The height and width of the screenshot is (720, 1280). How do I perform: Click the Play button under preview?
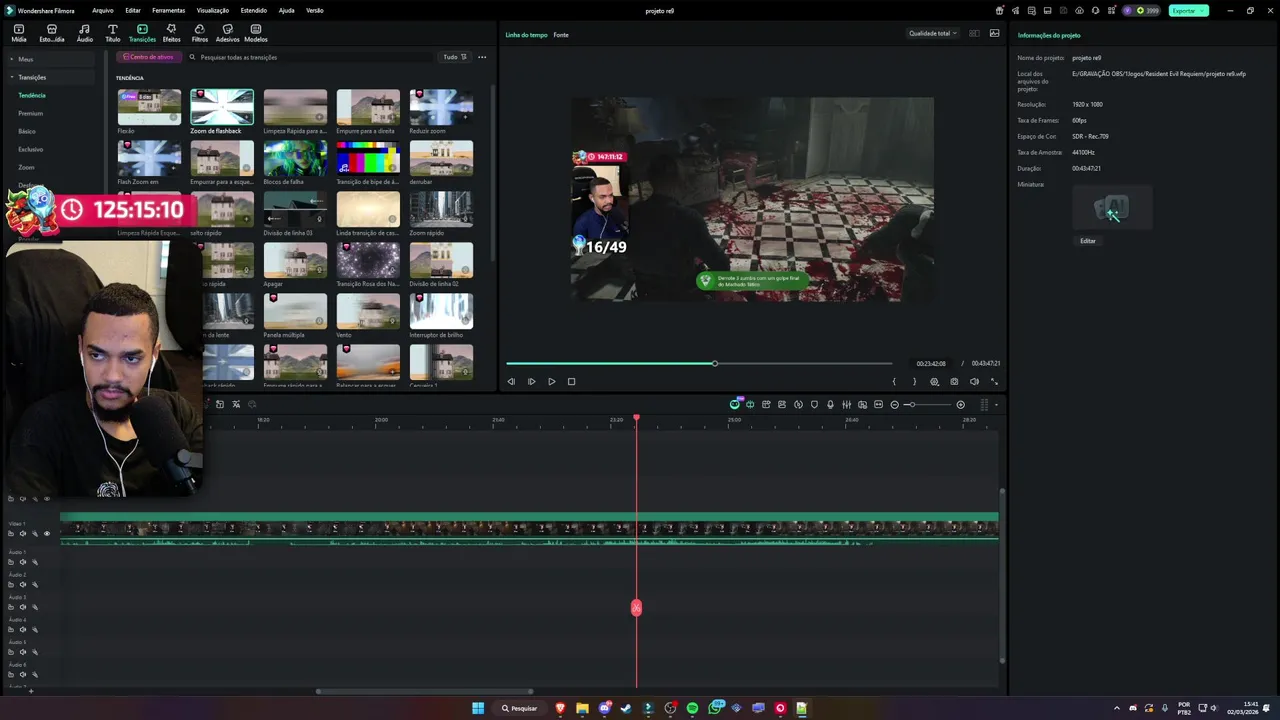[551, 381]
